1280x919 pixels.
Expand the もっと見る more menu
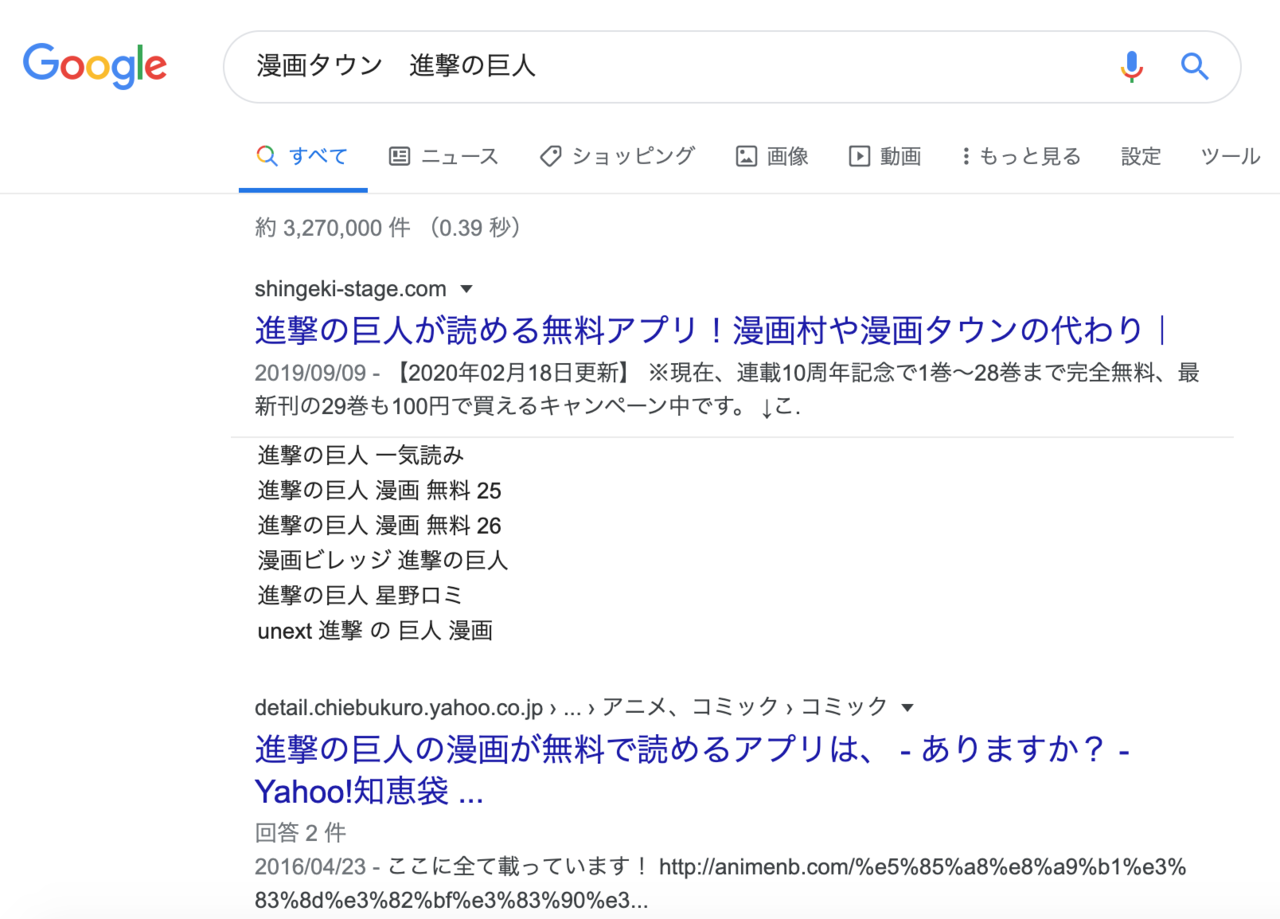(x=1021, y=156)
